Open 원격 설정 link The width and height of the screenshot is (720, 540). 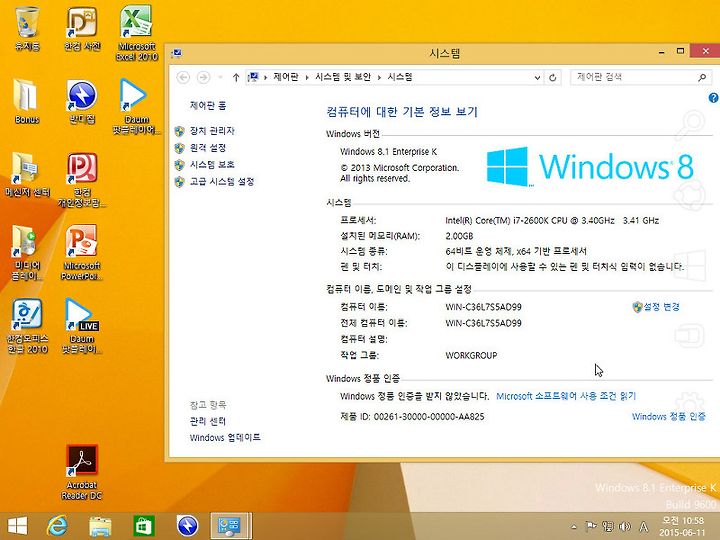coord(208,147)
